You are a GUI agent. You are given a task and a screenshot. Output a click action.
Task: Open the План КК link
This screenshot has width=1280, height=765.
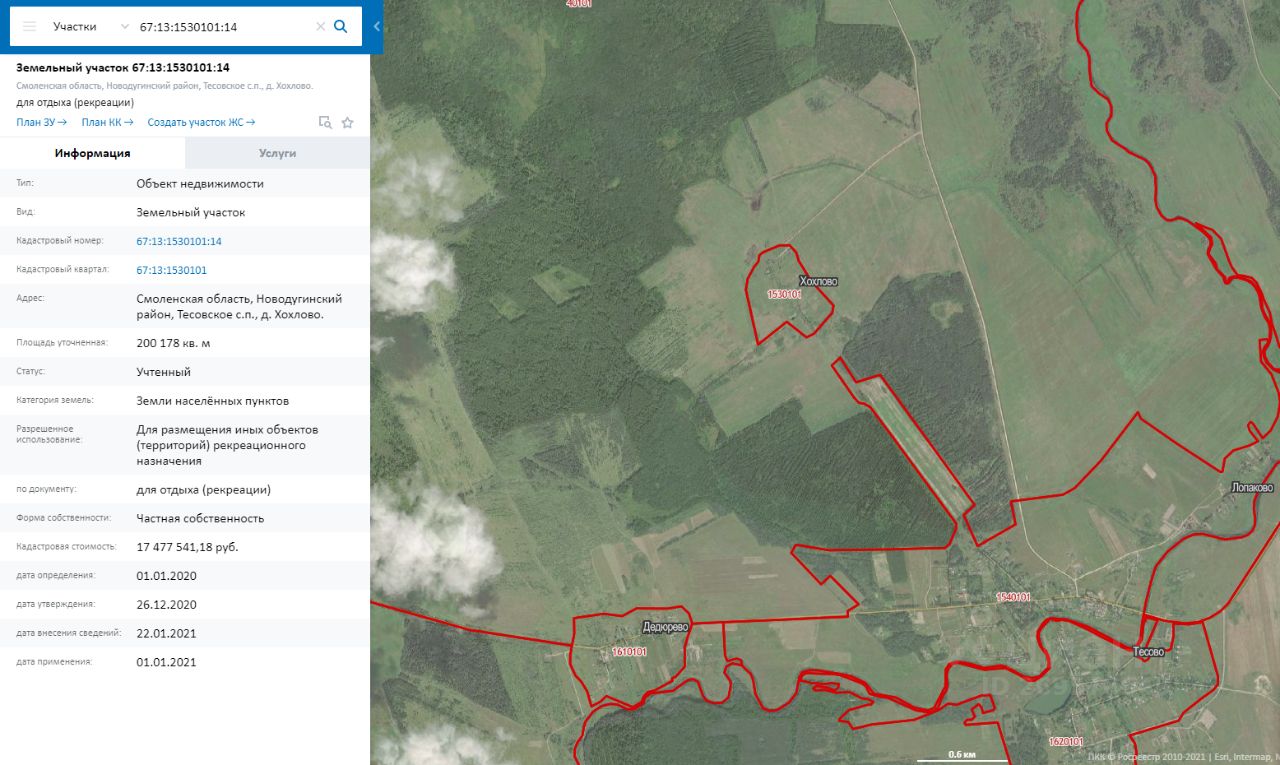107,122
